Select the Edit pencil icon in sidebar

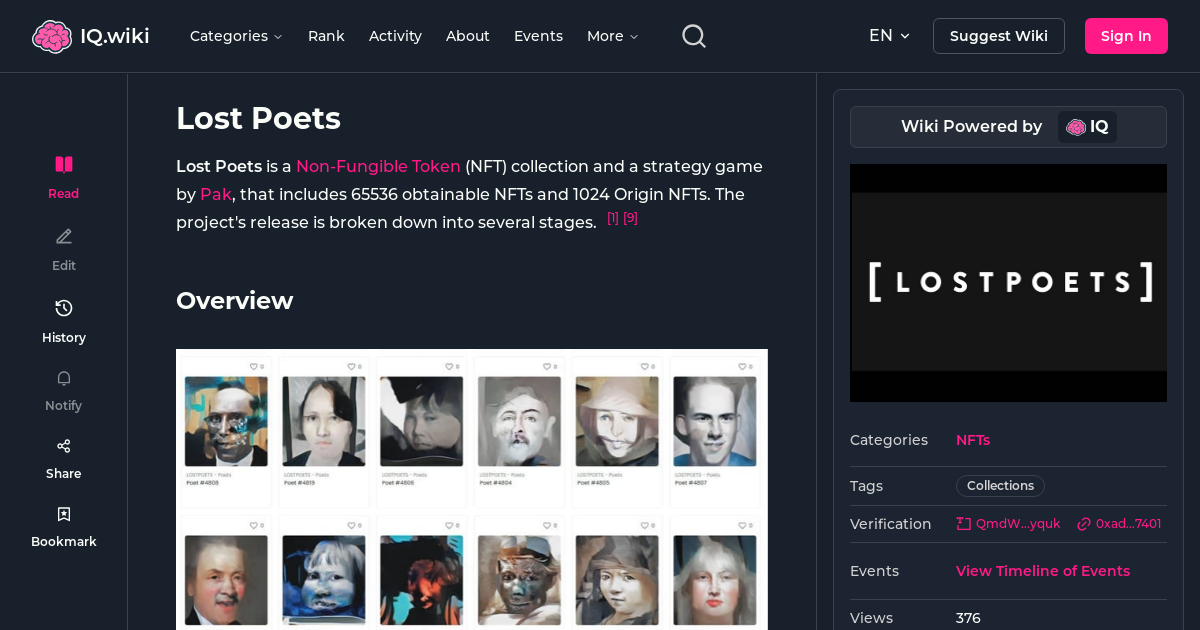pos(63,236)
